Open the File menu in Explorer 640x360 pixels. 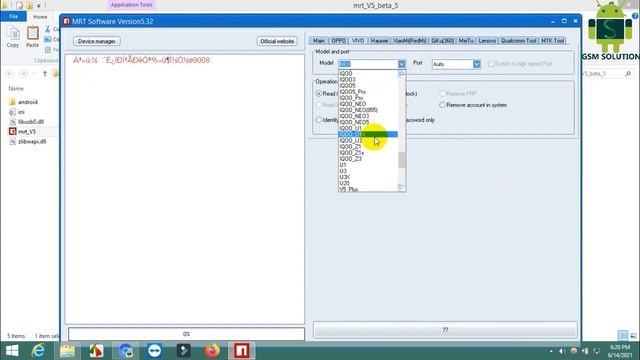(13, 17)
